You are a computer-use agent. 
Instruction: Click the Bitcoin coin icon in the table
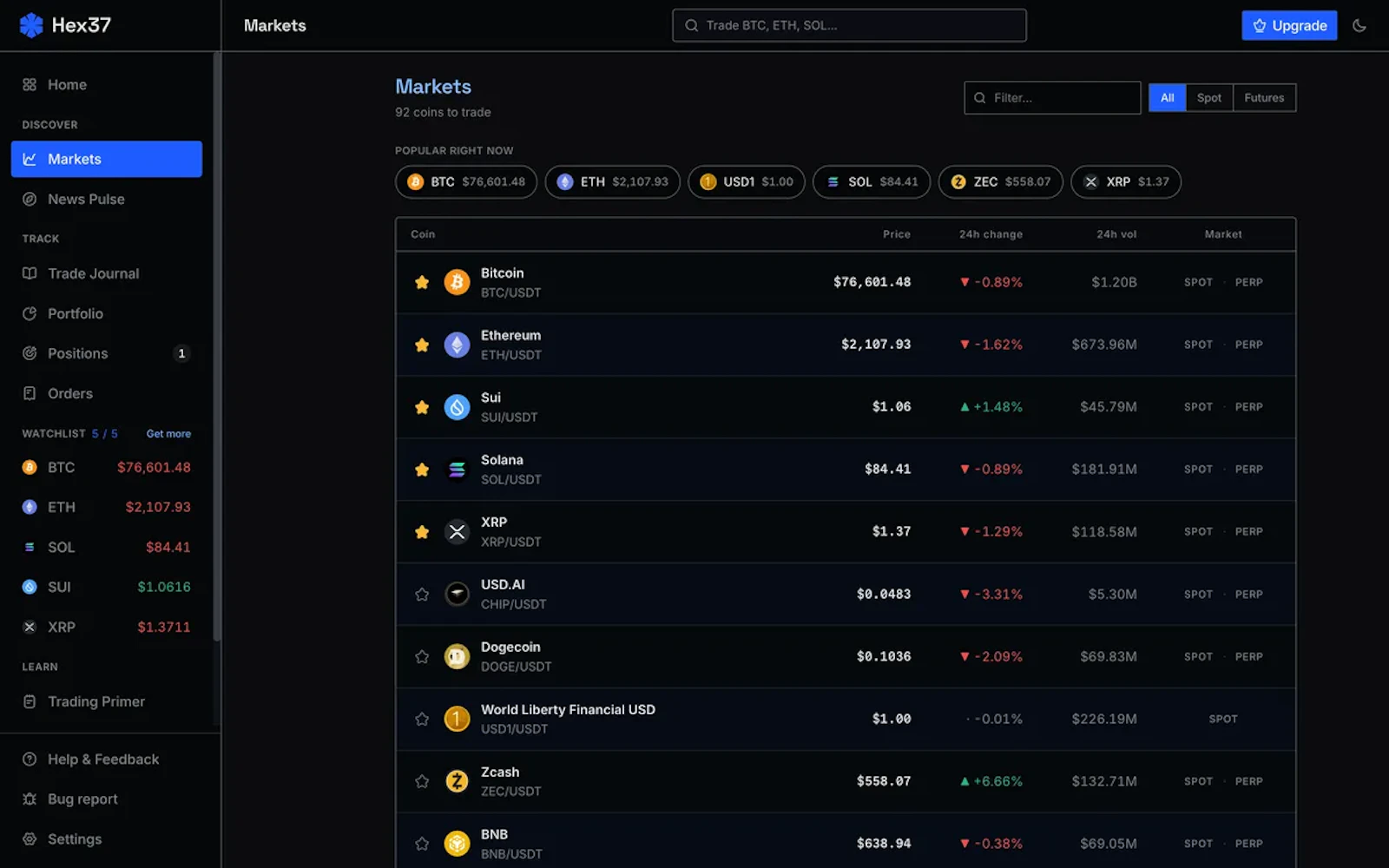click(458, 282)
